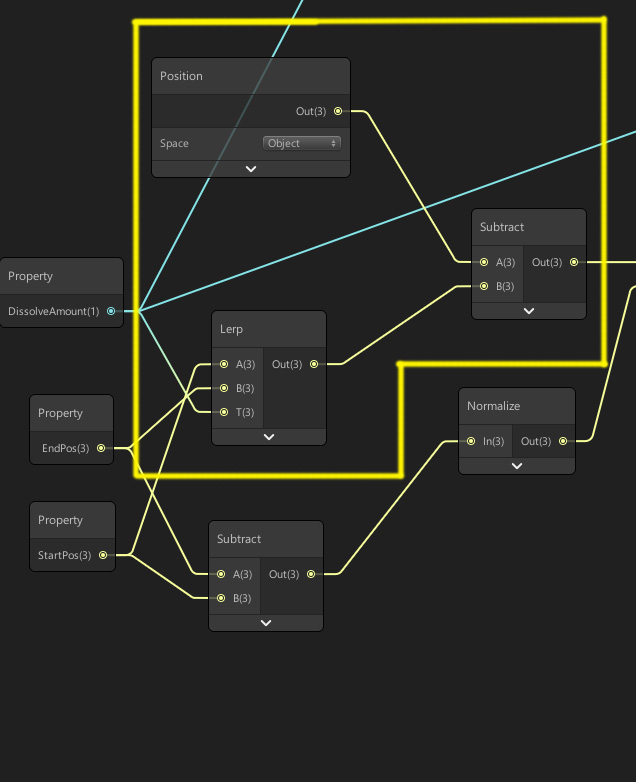Viewport: 636px width, 782px height.
Task: Click the Lerp node Out(3) output port
Action: tap(314, 364)
